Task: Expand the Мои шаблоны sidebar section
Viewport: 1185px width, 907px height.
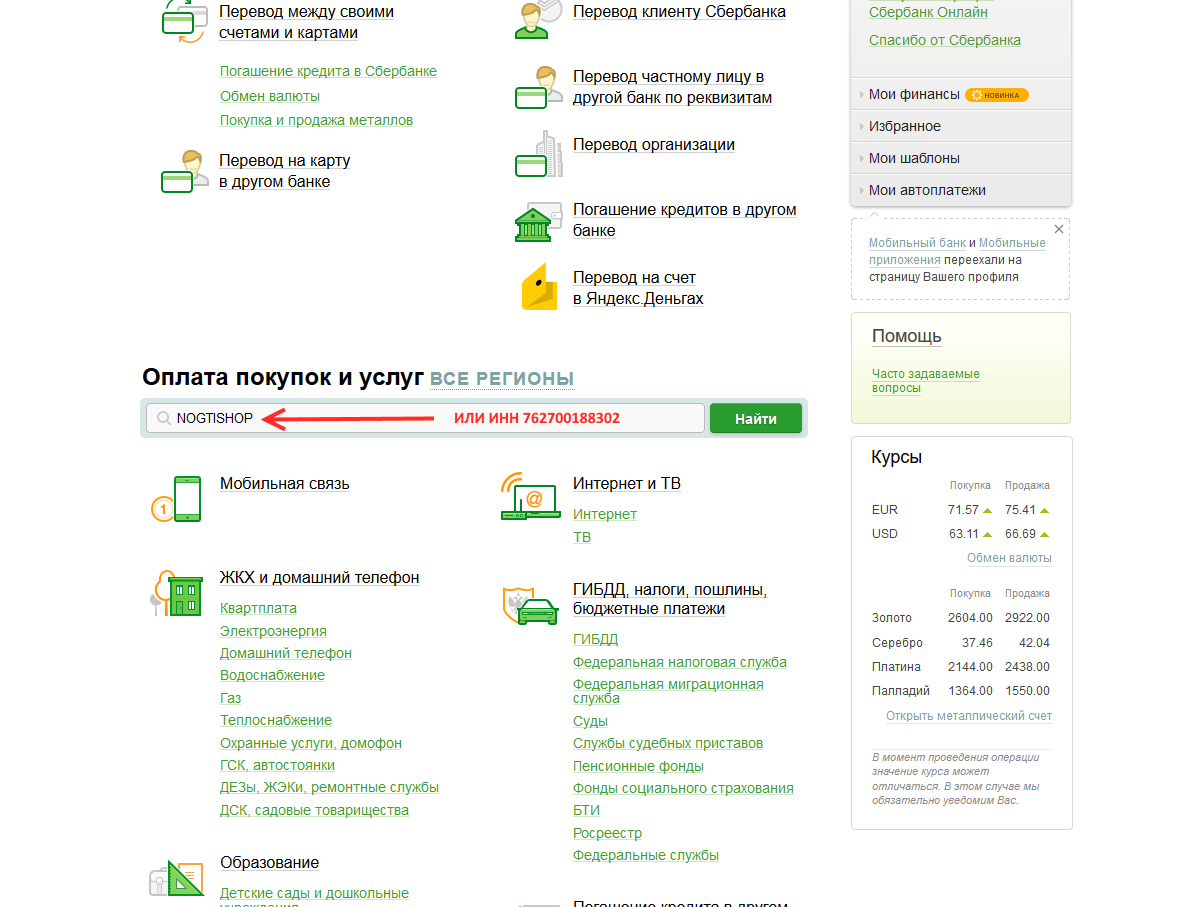Action: [961, 158]
